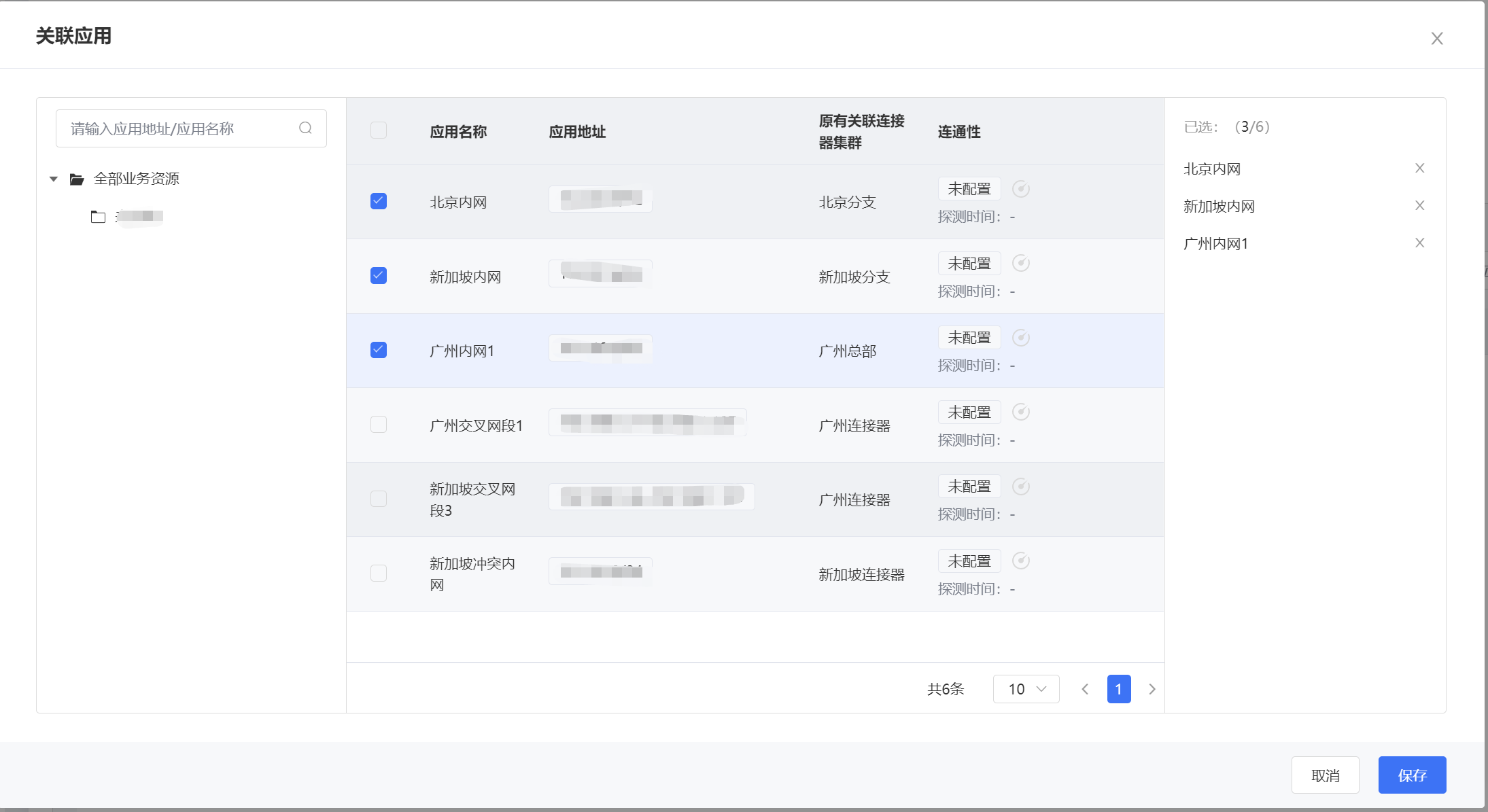Click the 广州总部 cluster cell

click(847, 351)
